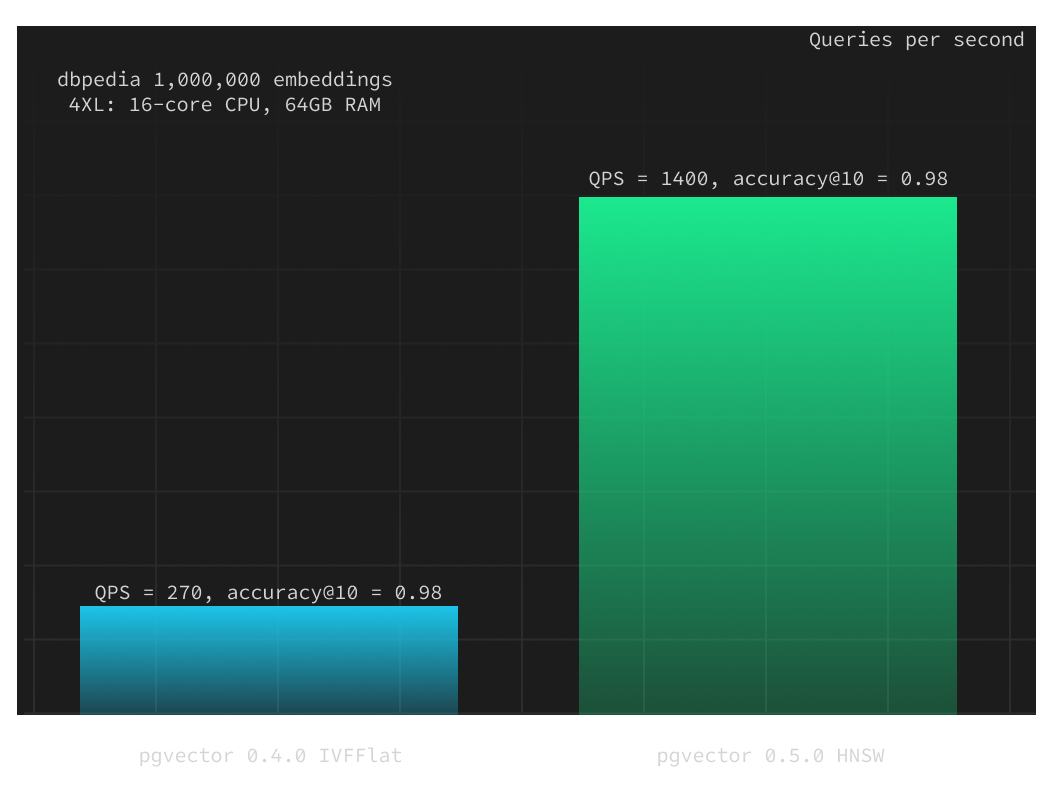Click the "pgvector 0.5.0 HNSW" axis label

click(x=770, y=756)
